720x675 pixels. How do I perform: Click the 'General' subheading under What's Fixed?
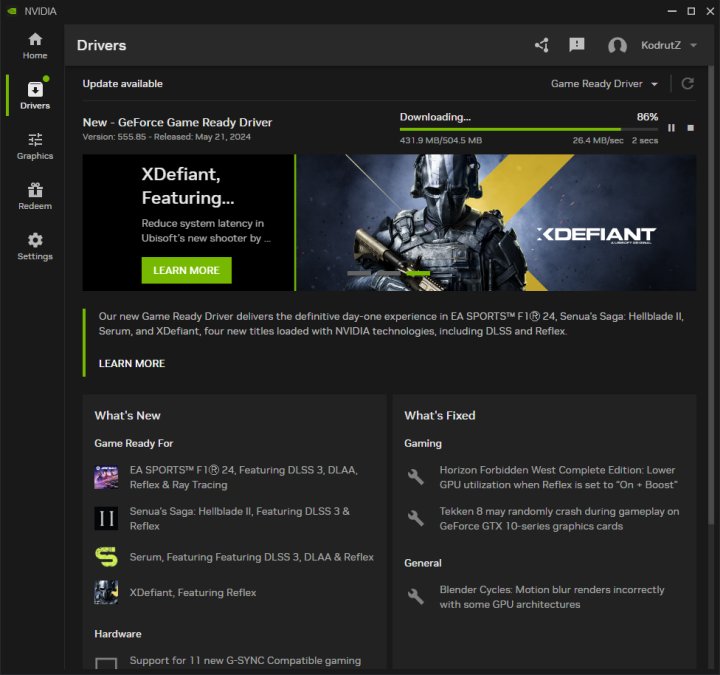(x=422, y=563)
